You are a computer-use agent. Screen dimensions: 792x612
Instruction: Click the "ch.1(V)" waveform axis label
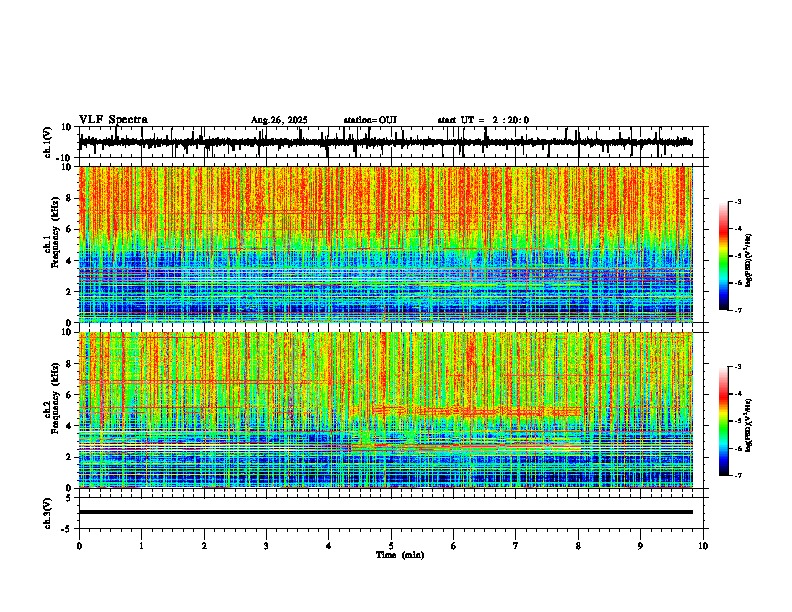tap(48, 142)
